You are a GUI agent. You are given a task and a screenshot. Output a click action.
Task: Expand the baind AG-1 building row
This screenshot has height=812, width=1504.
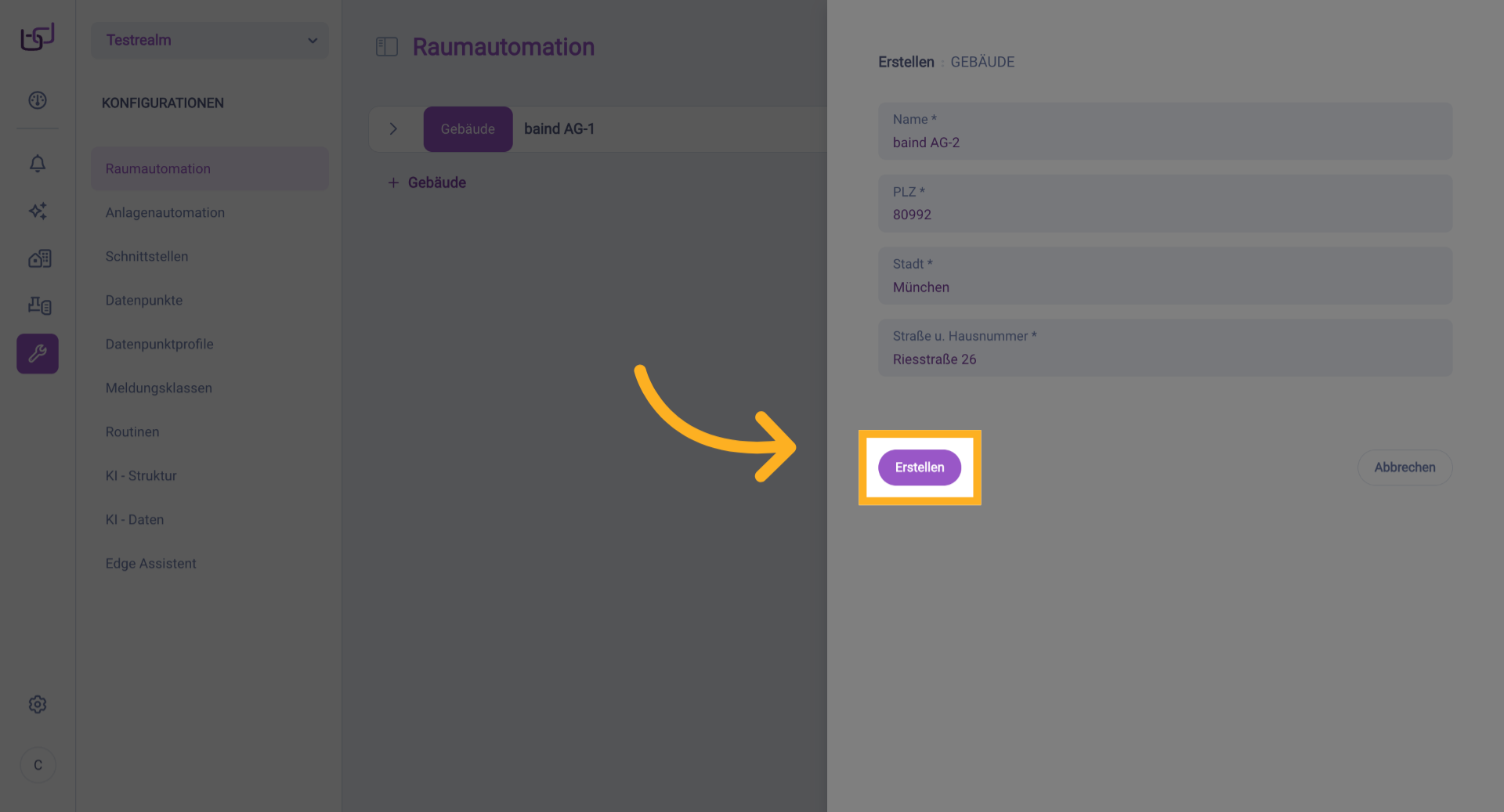tap(393, 129)
